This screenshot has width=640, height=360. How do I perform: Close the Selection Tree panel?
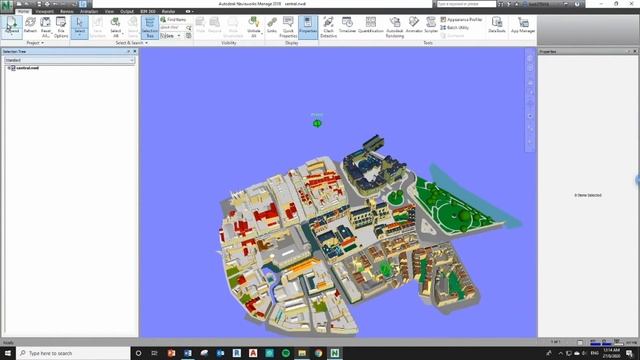coord(135,51)
